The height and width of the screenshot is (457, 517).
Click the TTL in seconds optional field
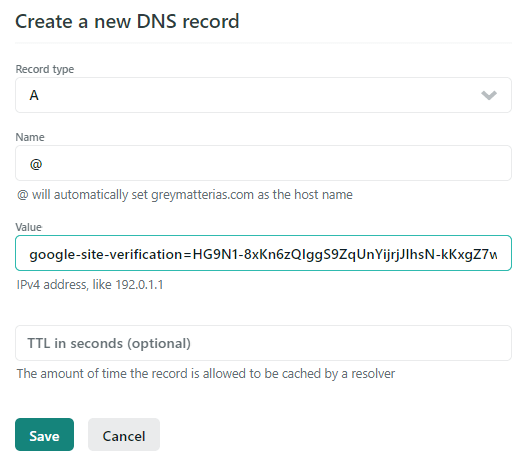click(x=263, y=343)
